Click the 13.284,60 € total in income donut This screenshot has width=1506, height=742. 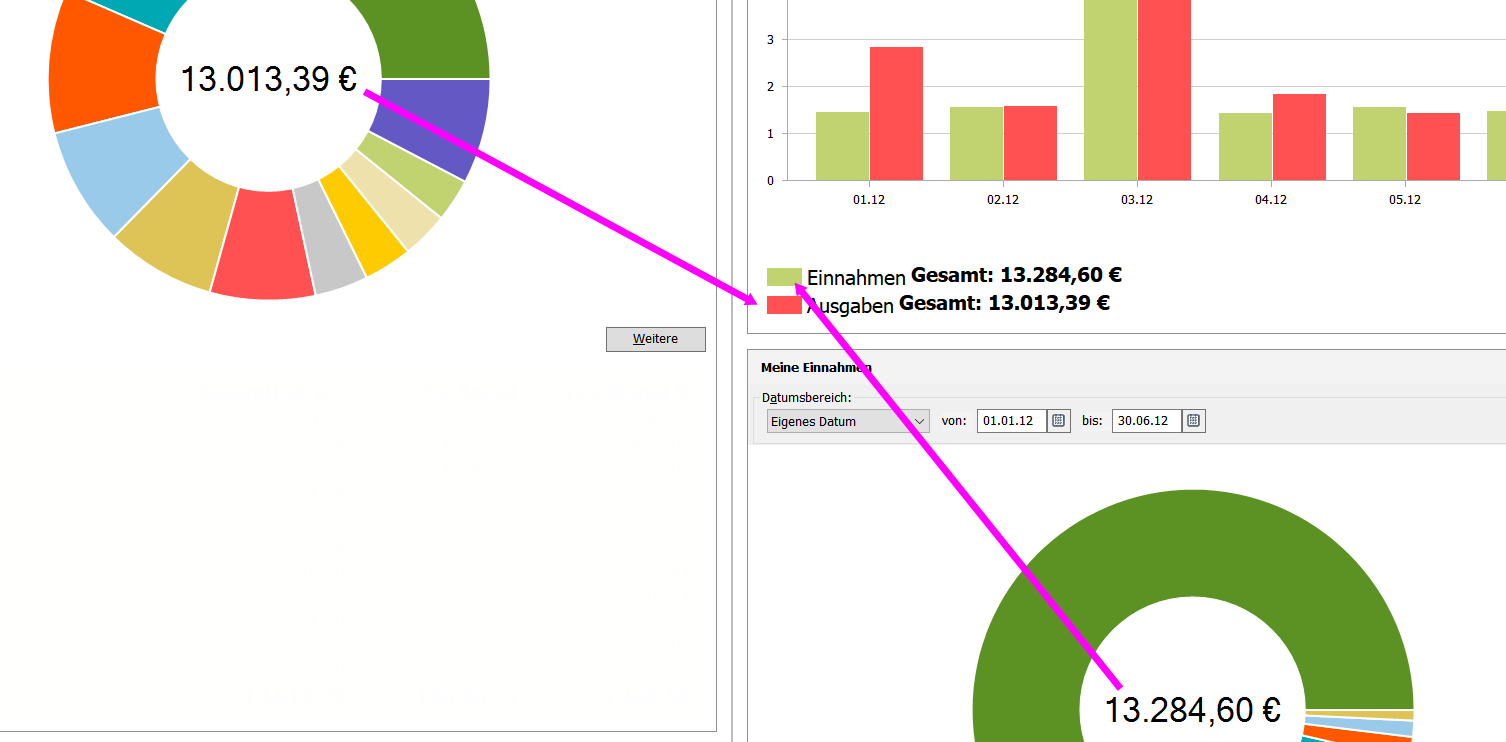1192,710
